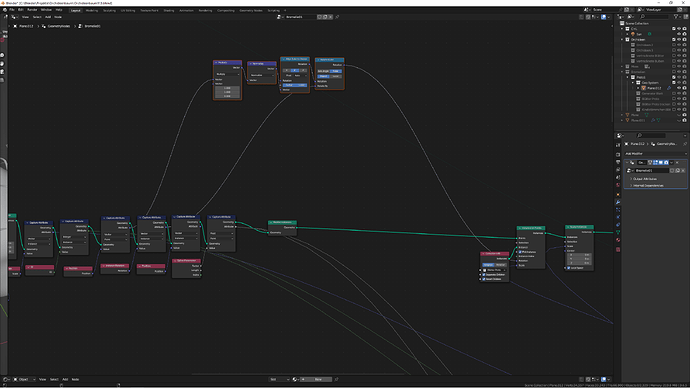Open the Render menu
This screenshot has width=690, height=388.
(x=32, y=10)
